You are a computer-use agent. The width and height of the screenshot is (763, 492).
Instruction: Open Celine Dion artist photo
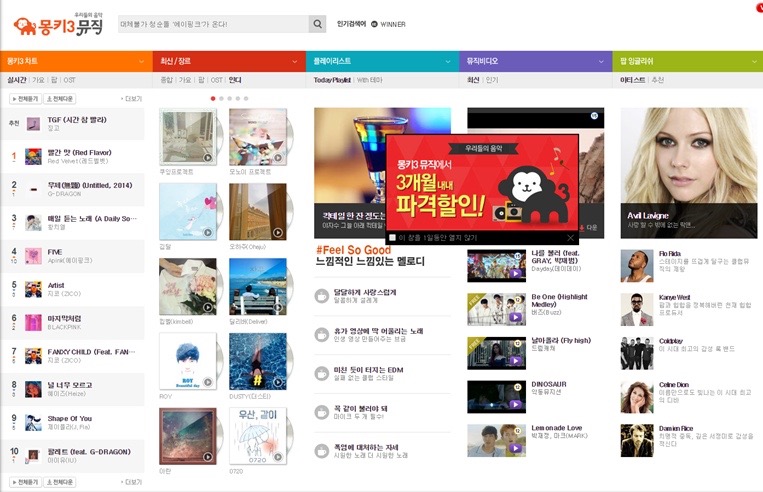pos(637,397)
